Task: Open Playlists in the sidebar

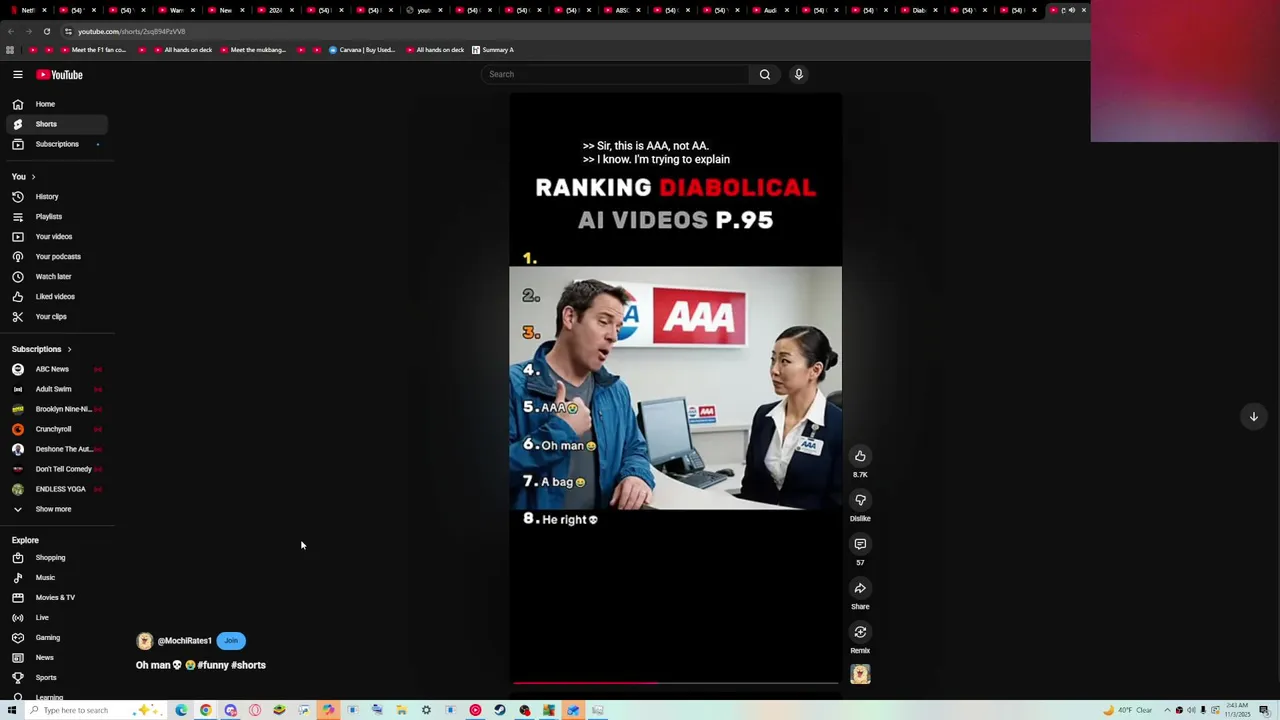Action: click(x=57, y=217)
